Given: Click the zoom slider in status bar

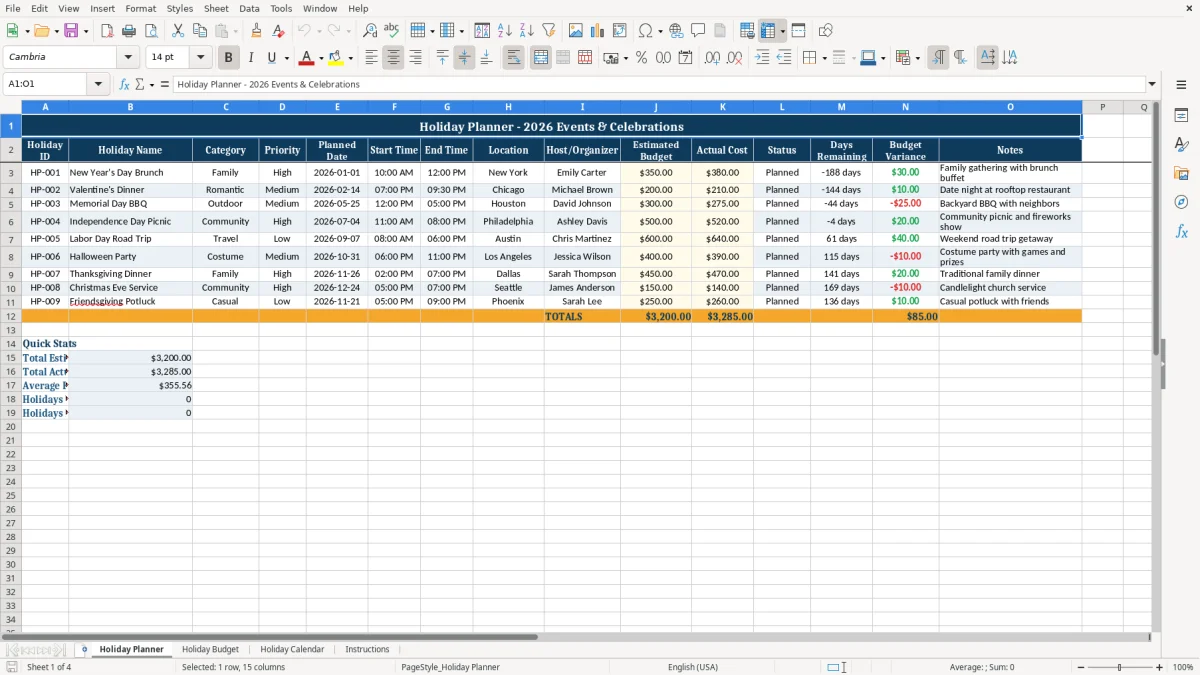Looking at the screenshot, I should click(1120, 667).
